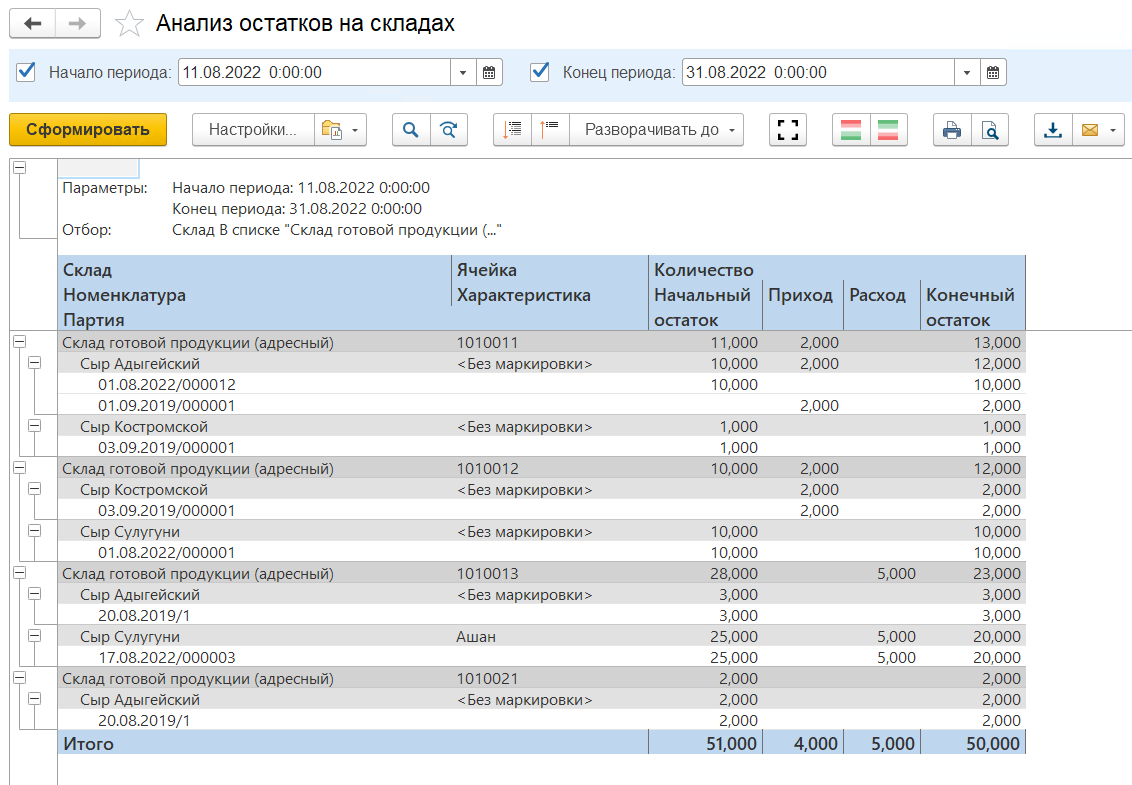This screenshot has height=785, width=1132.
Task: Toggle full screen mode icon
Action: click(x=788, y=130)
